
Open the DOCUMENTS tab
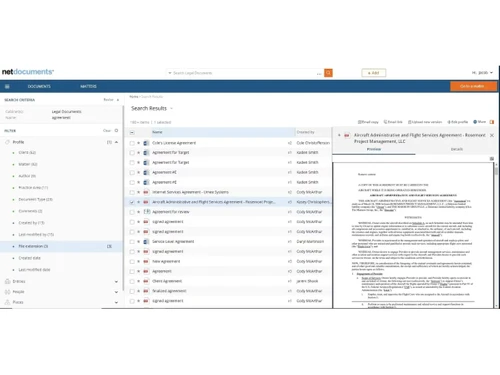click(x=39, y=86)
